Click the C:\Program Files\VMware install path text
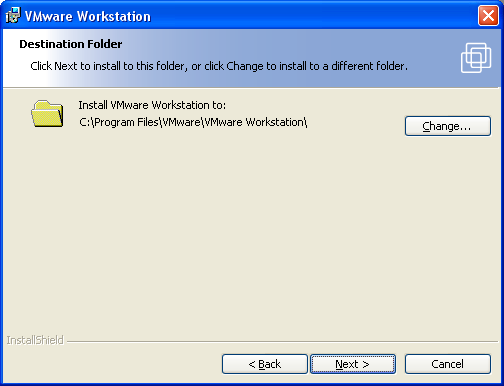Viewport: 504px width, 386px height. pyautogui.click(x=193, y=122)
